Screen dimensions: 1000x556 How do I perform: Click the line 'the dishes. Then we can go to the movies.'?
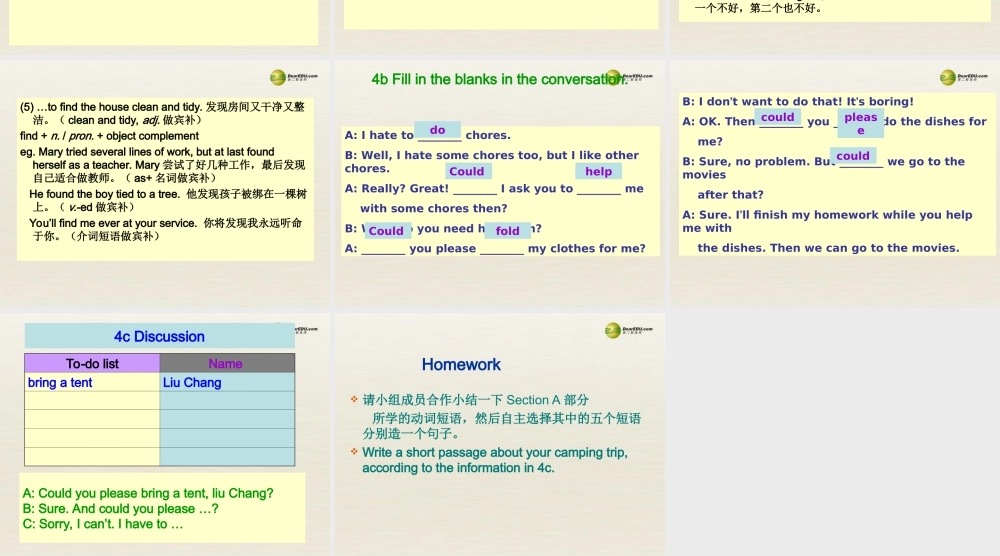point(828,248)
